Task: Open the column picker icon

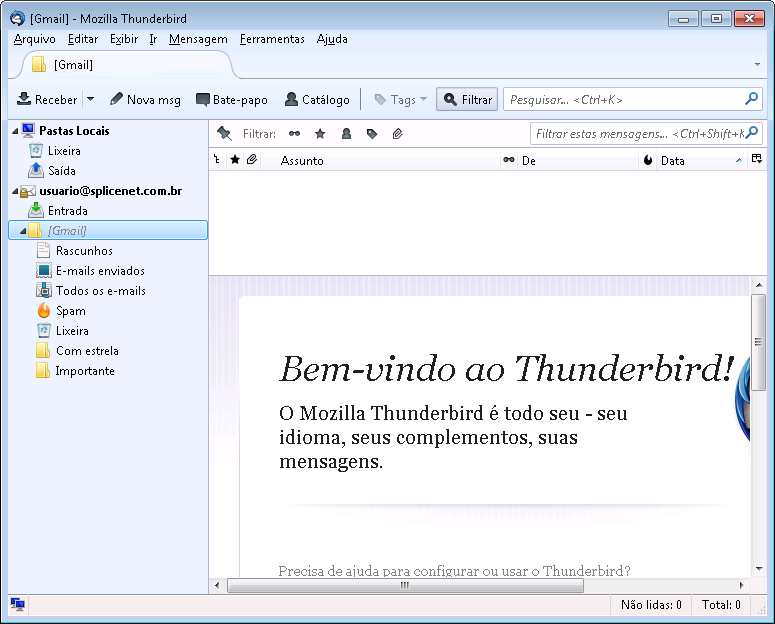Action: pyautogui.click(x=757, y=159)
